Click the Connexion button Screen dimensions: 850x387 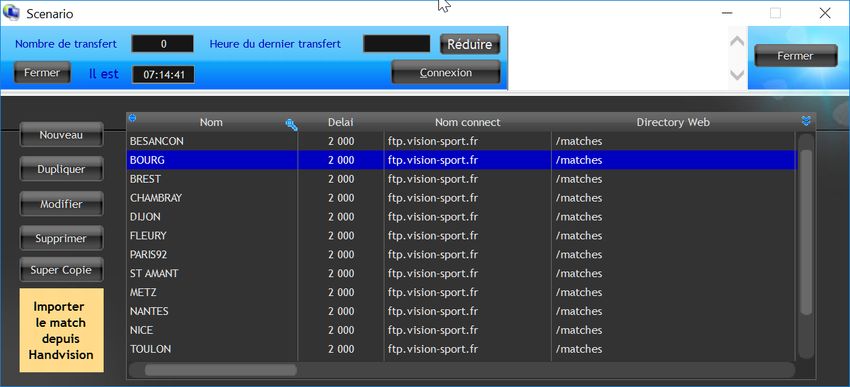(446, 73)
